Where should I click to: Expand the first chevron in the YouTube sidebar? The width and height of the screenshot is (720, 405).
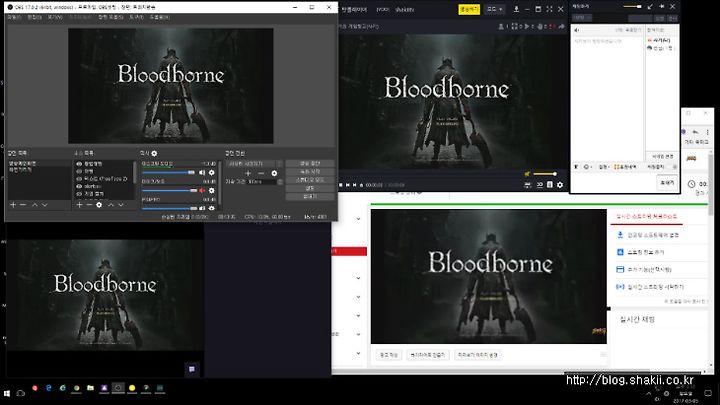click(x=358, y=219)
